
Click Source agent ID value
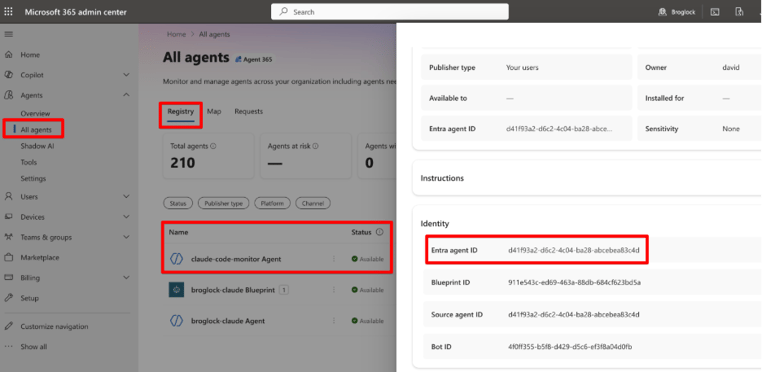coord(573,315)
